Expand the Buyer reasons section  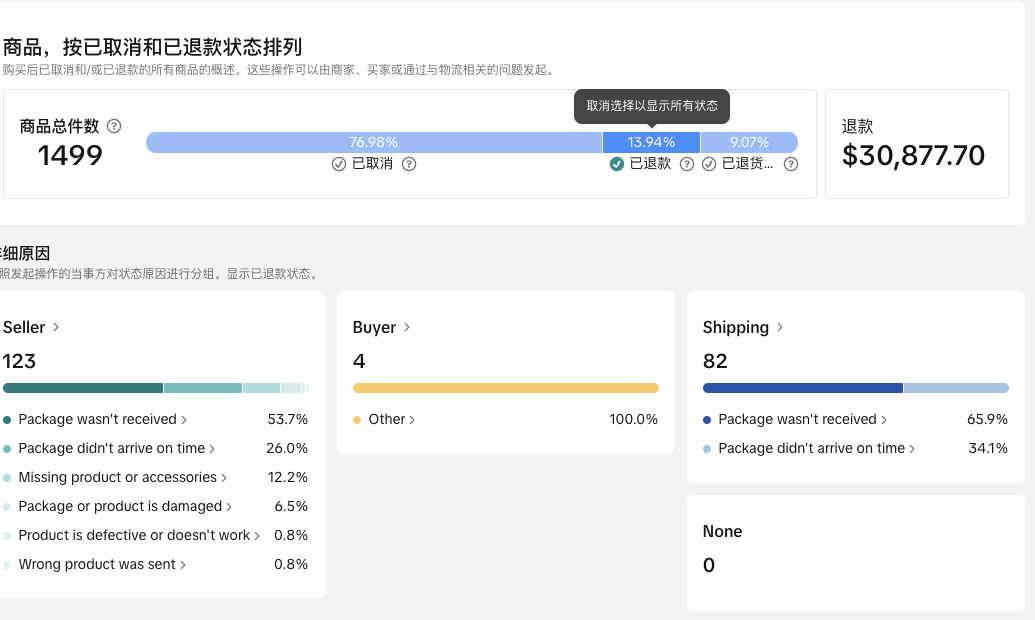coord(381,327)
